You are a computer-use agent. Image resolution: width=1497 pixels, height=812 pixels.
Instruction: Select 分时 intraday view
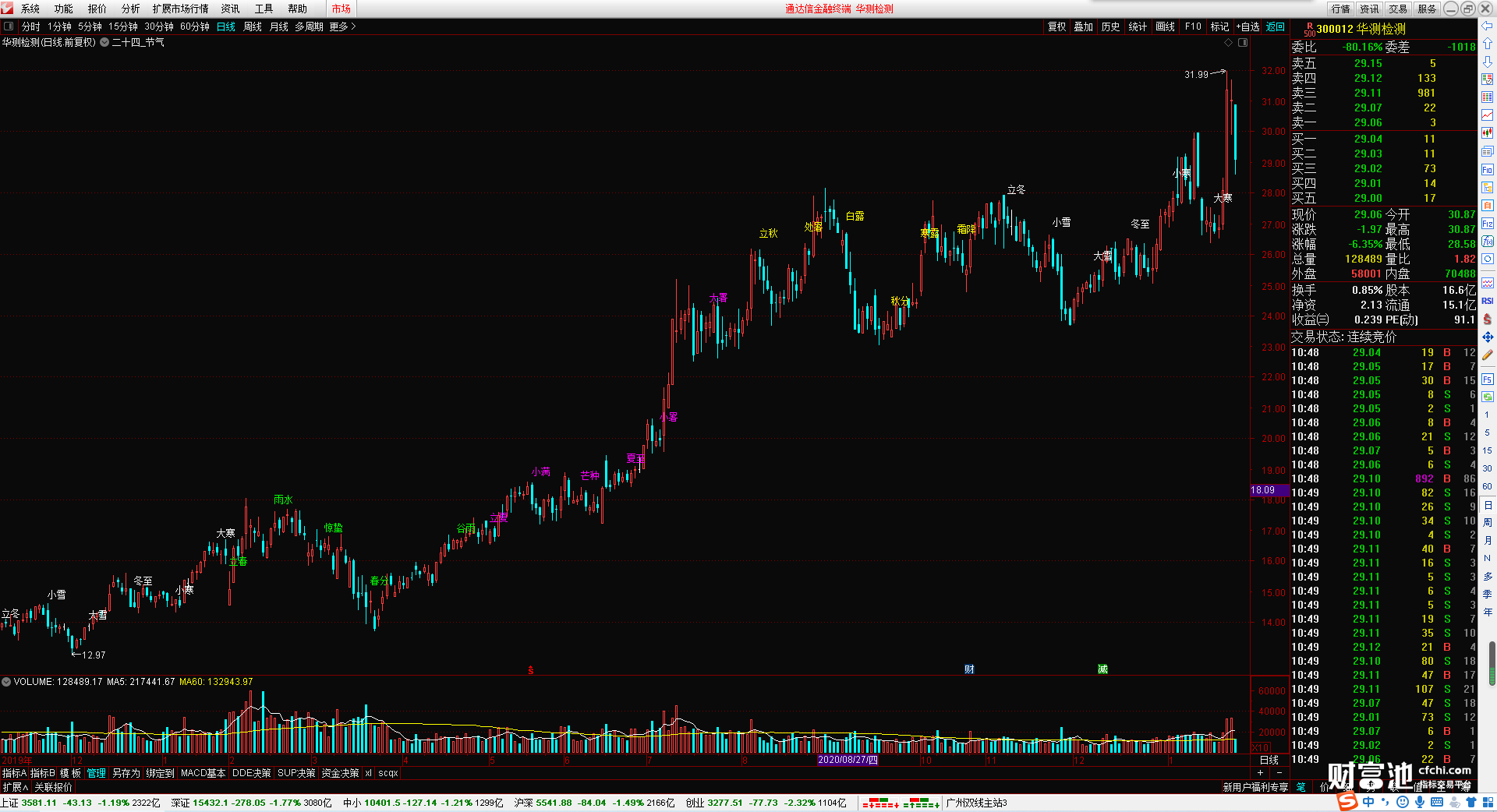(31, 26)
